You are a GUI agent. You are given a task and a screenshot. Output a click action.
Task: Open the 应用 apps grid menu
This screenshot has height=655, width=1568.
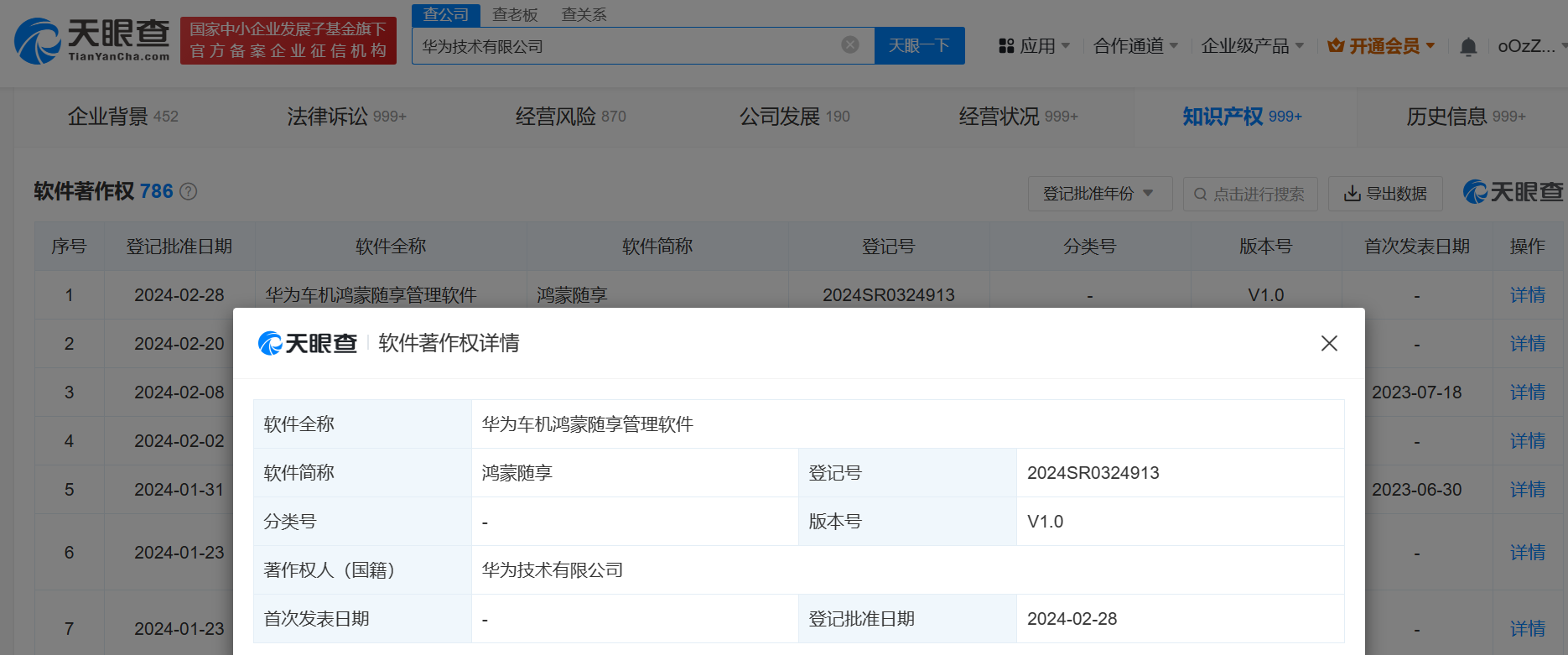coord(1034,46)
